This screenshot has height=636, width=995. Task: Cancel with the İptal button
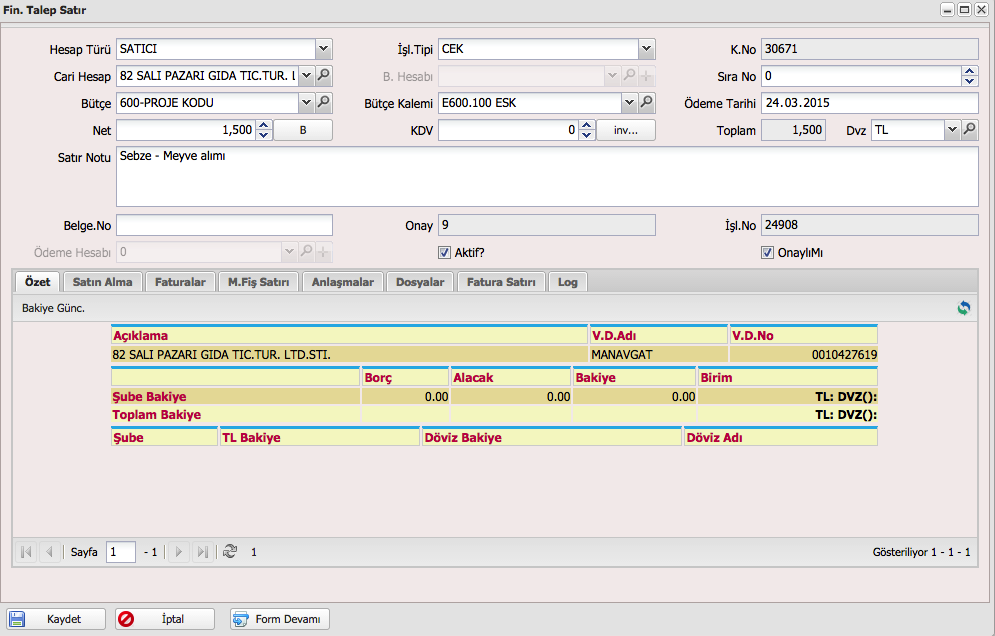click(165, 619)
